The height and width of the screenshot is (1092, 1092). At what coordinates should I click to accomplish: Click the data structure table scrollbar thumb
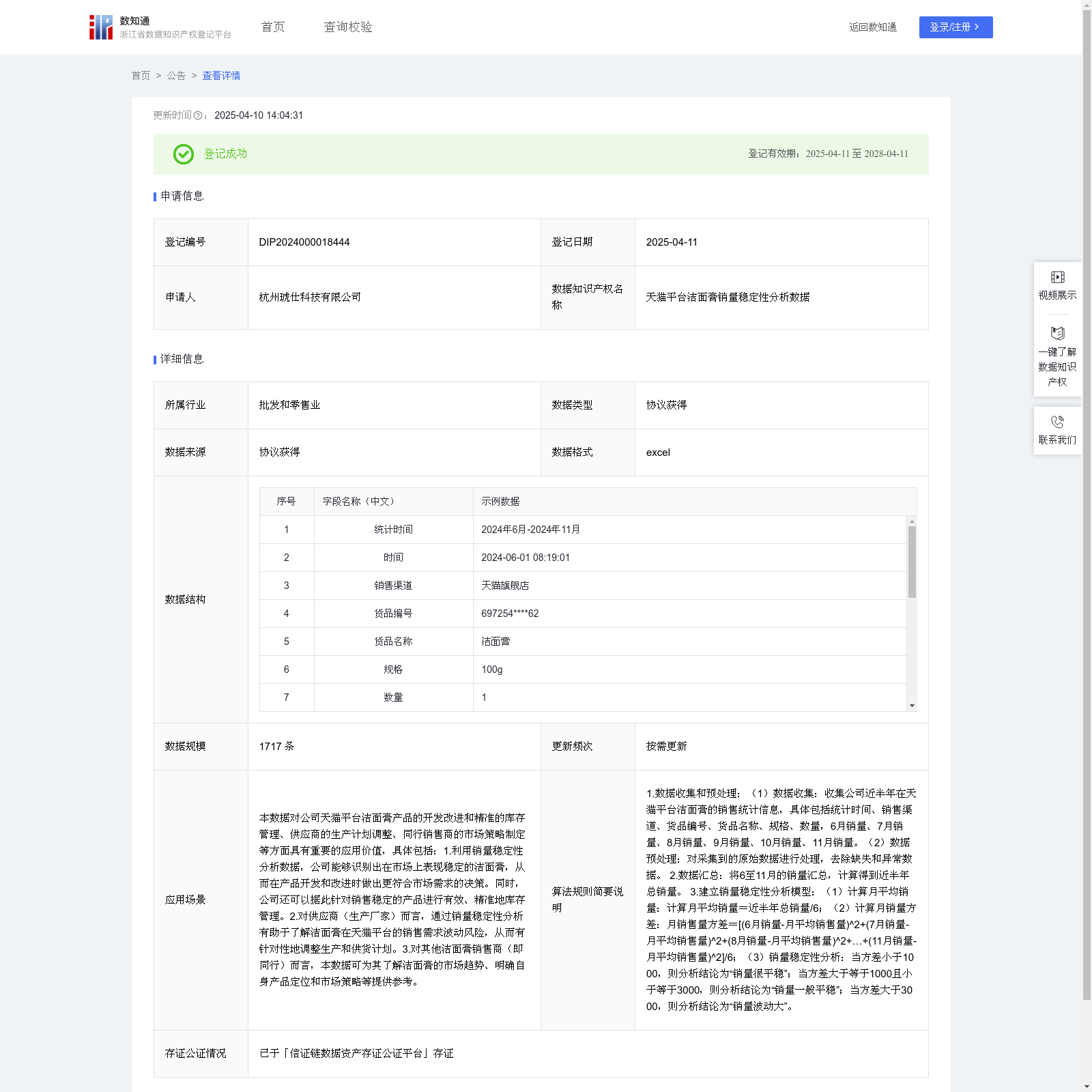click(x=912, y=561)
